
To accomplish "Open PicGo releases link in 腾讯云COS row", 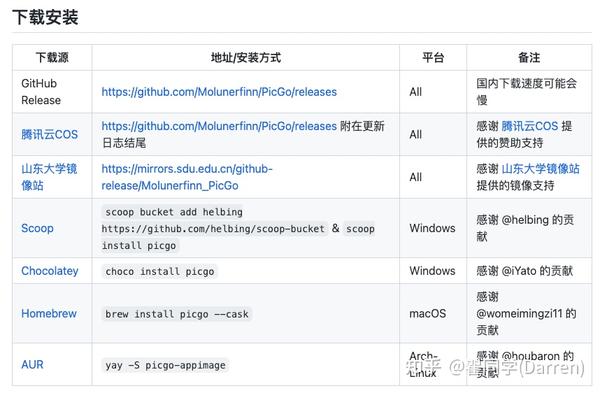I will click(x=219, y=126).
